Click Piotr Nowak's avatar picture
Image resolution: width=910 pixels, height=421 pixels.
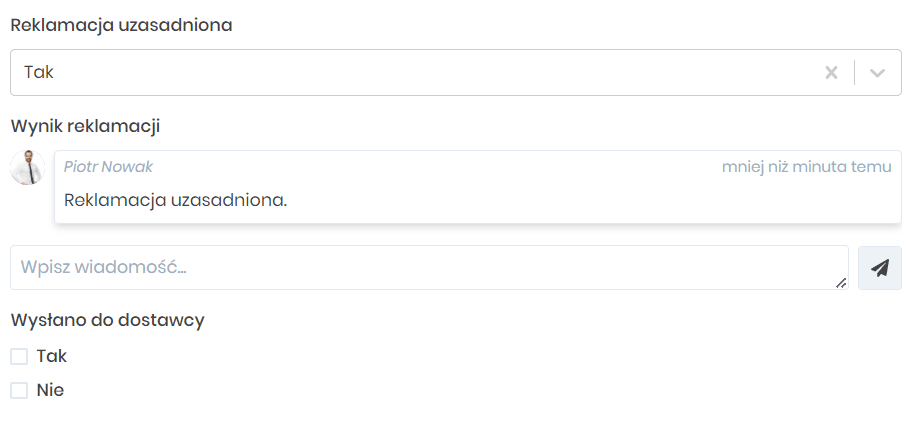[27, 167]
